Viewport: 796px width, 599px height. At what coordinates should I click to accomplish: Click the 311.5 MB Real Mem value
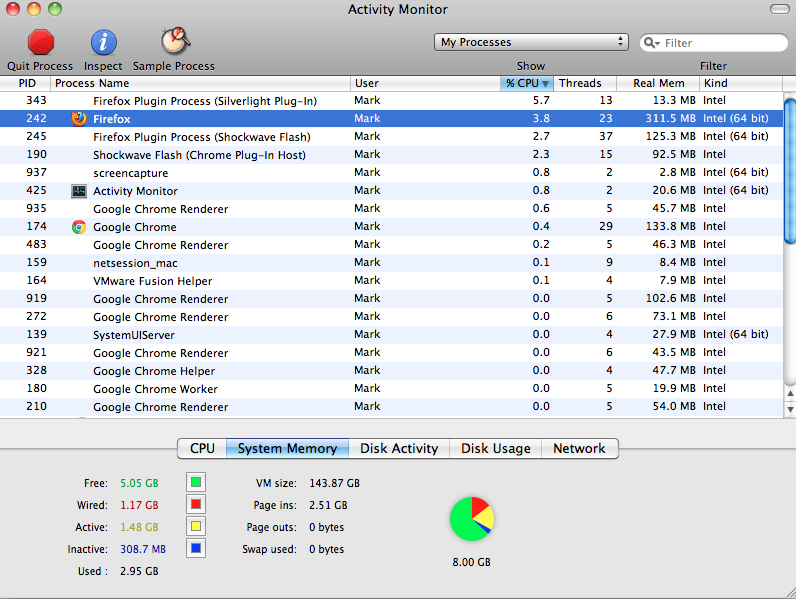pos(670,118)
